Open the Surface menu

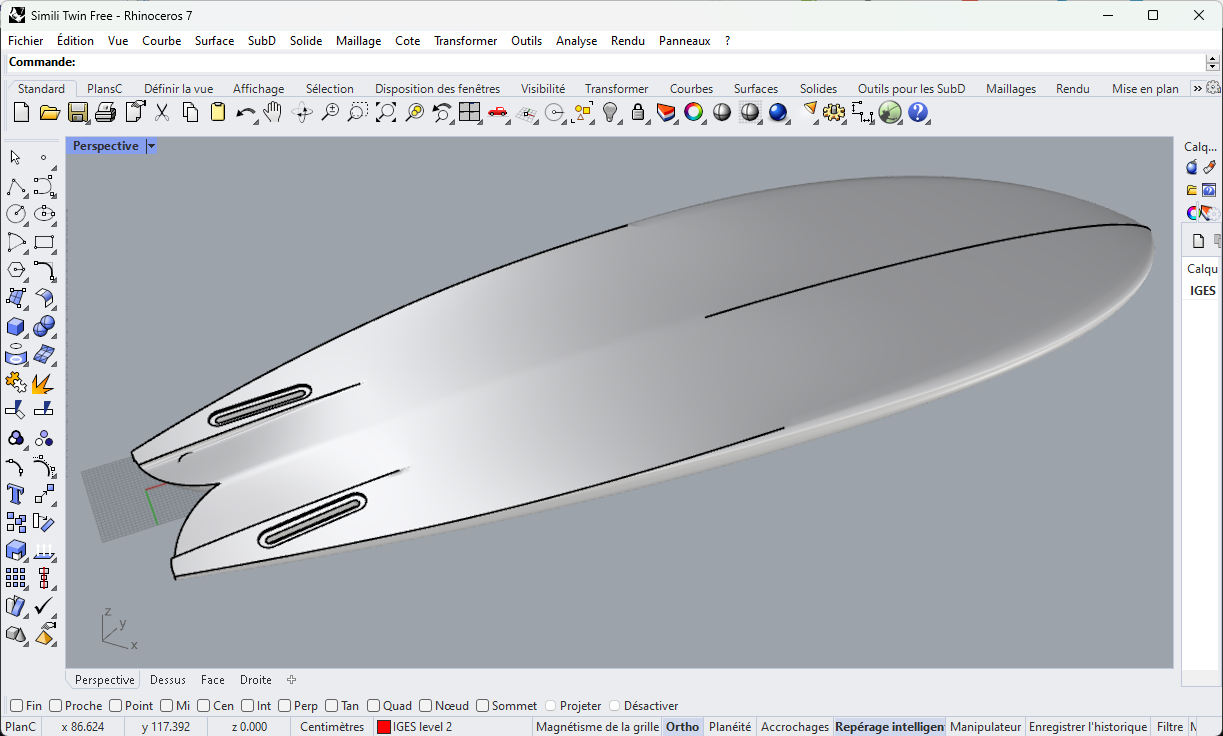pyautogui.click(x=214, y=41)
